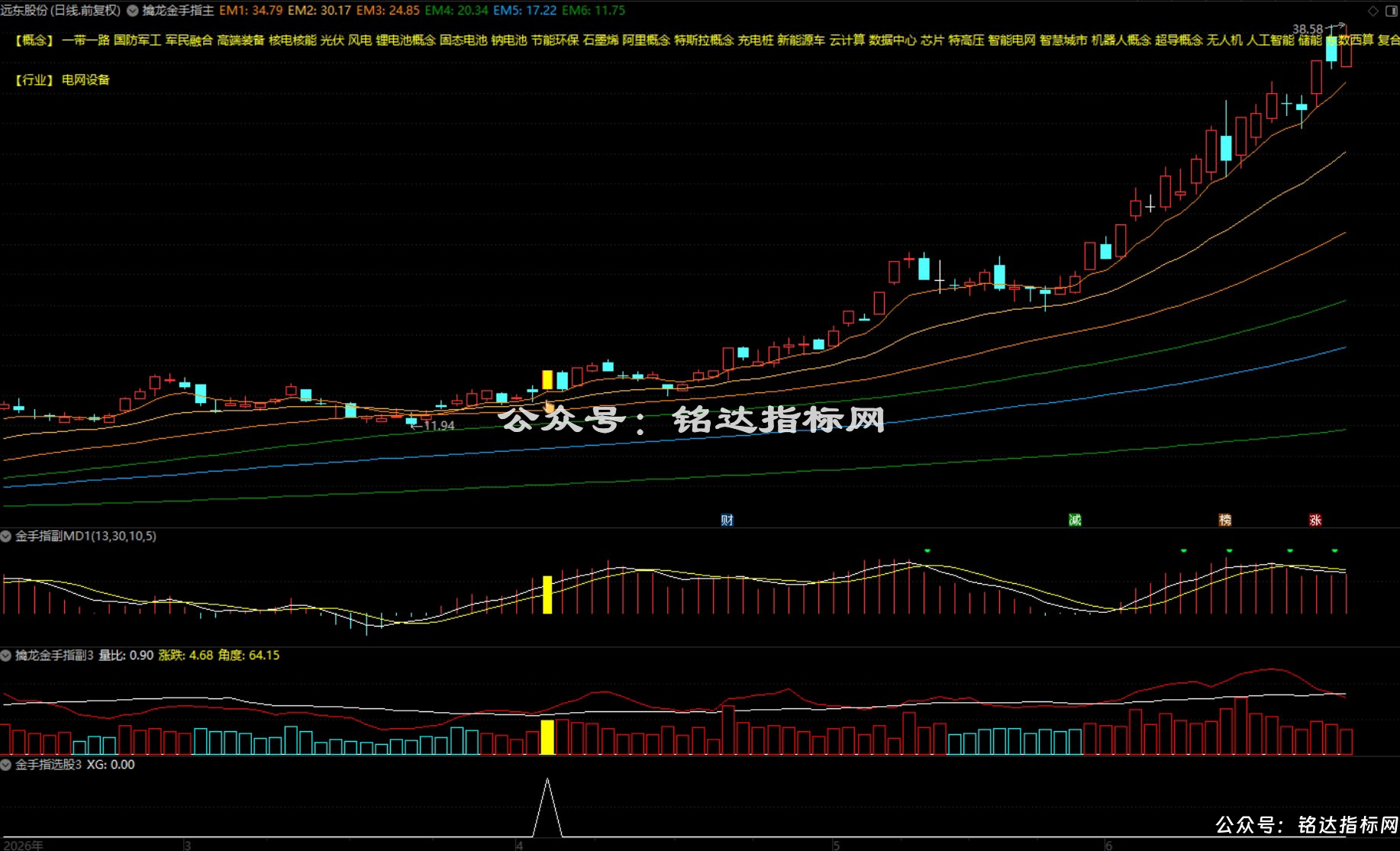Click the 国防军工 concept tag
Image resolution: width=1400 pixels, height=851 pixels.
coord(137,40)
